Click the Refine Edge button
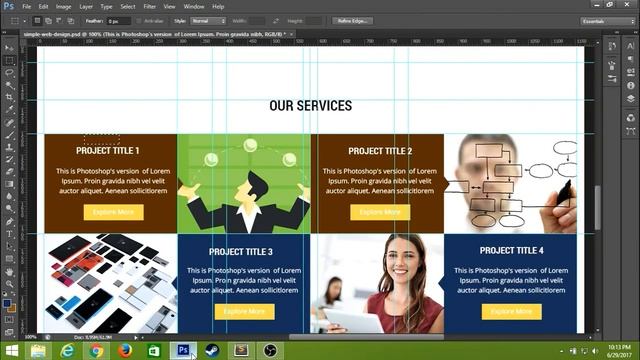The width and height of the screenshot is (640, 360). tap(352, 21)
